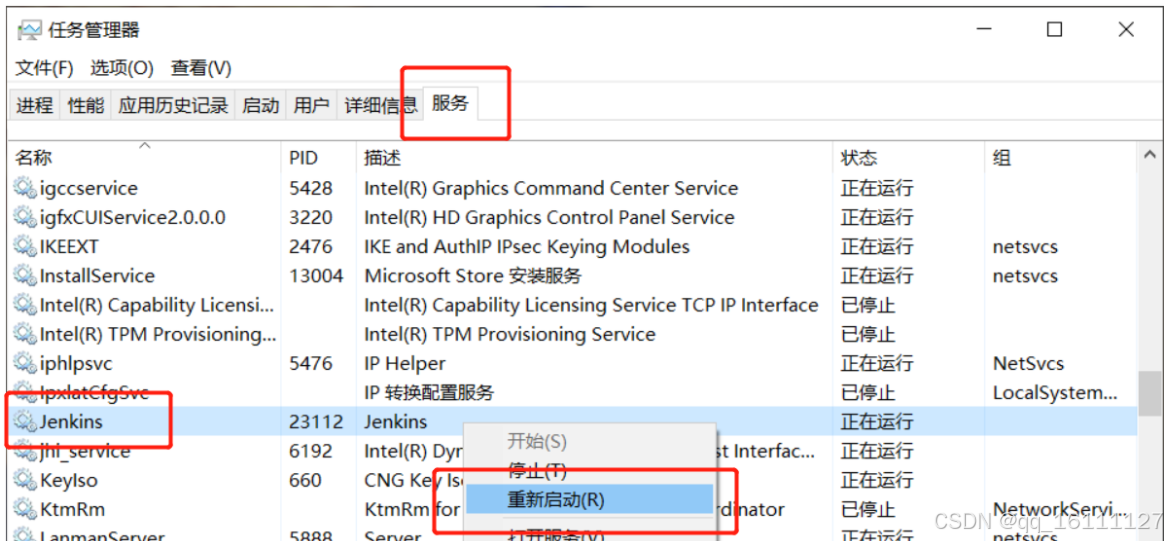The height and width of the screenshot is (541, 1168).
Task: Sort services by the 状态 column header
Action: [x=909, y=157]
